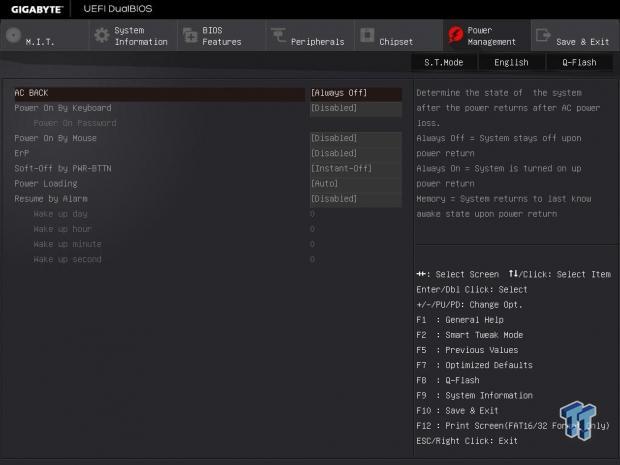
Task: Click the GIGABYTE logo
Action: click(x=37, y=9)
